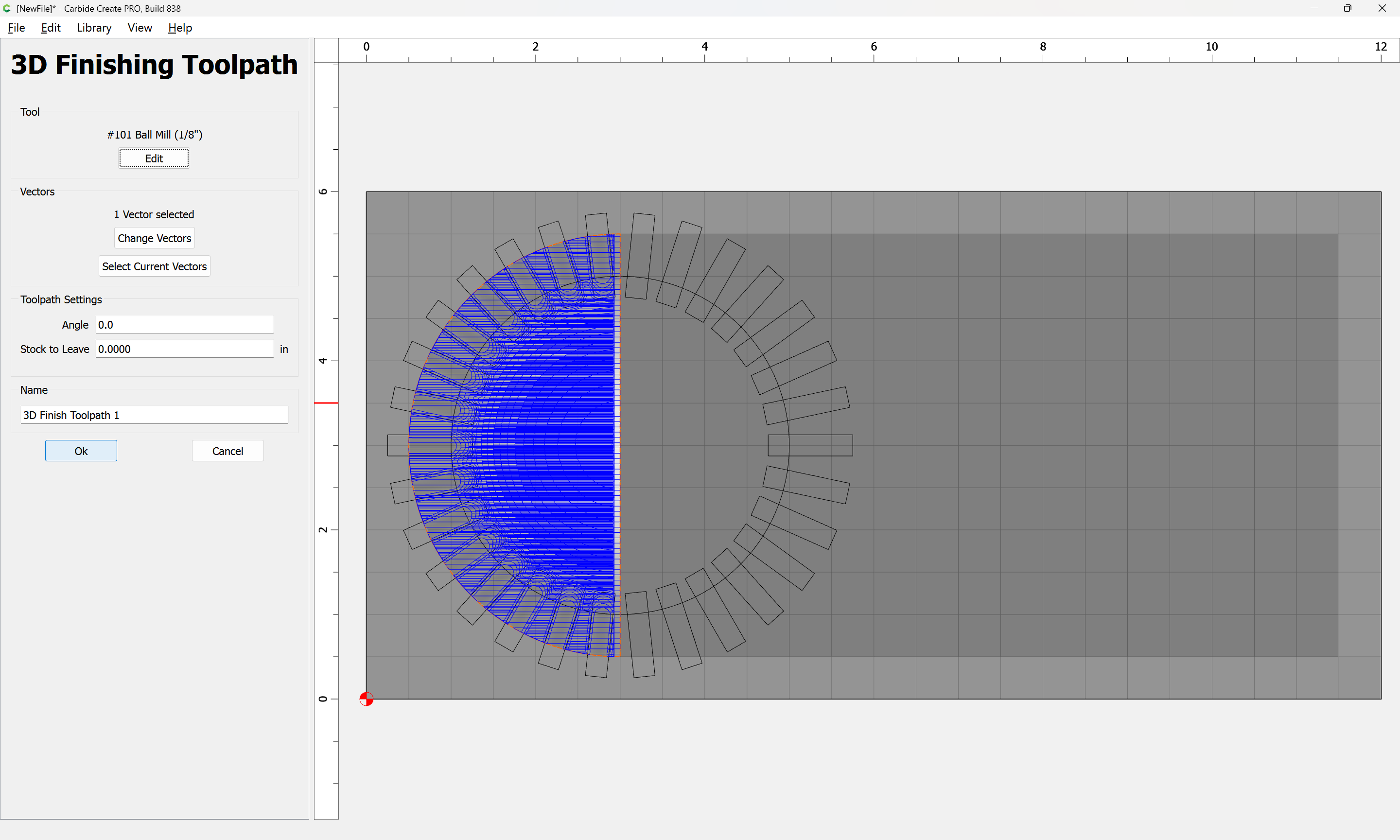The image size is (1400, 840).
Task: Cancel the 3D Finishing Toolpath
Action: point(227,451)
